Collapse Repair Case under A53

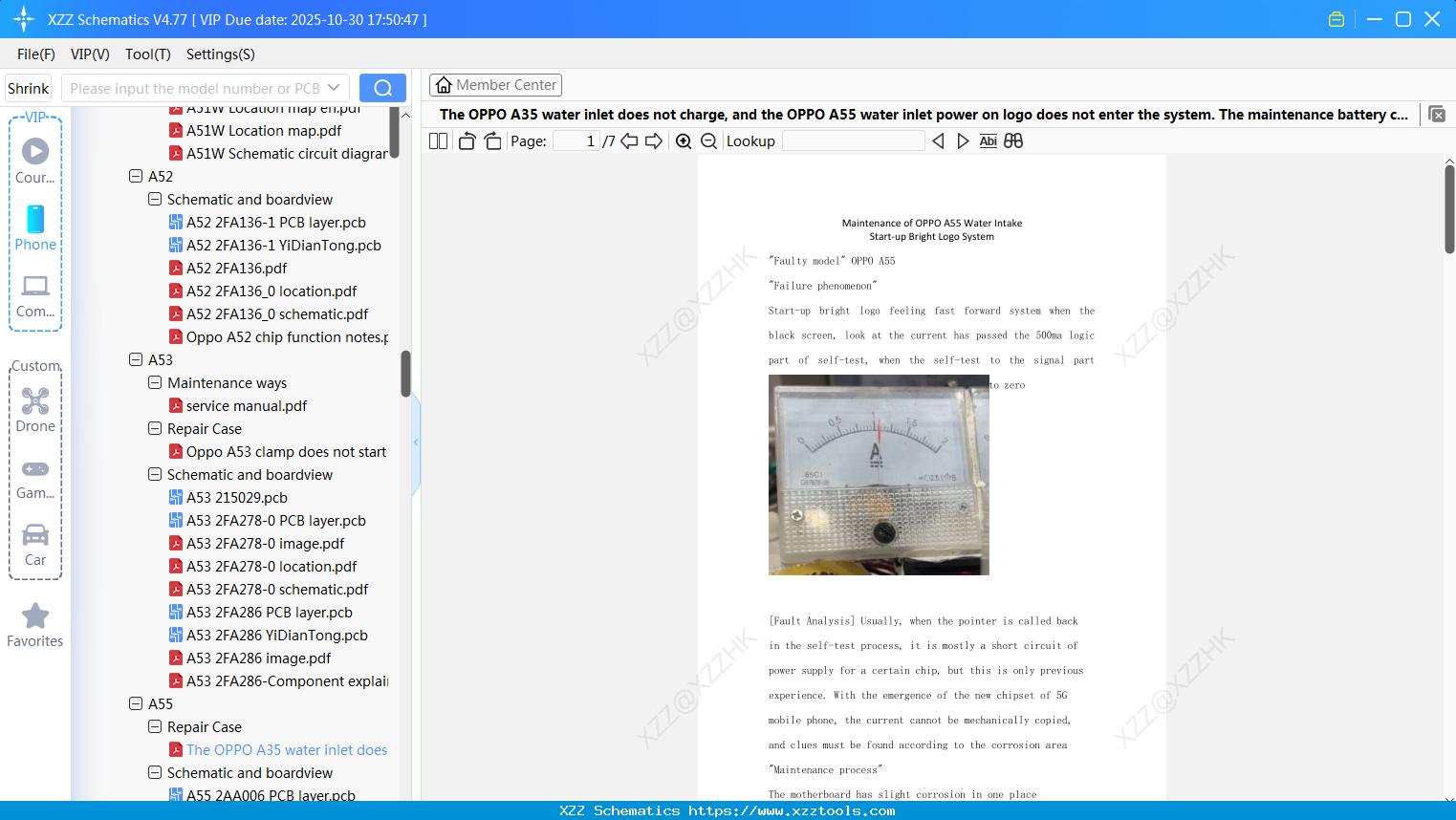click(155, 429)
